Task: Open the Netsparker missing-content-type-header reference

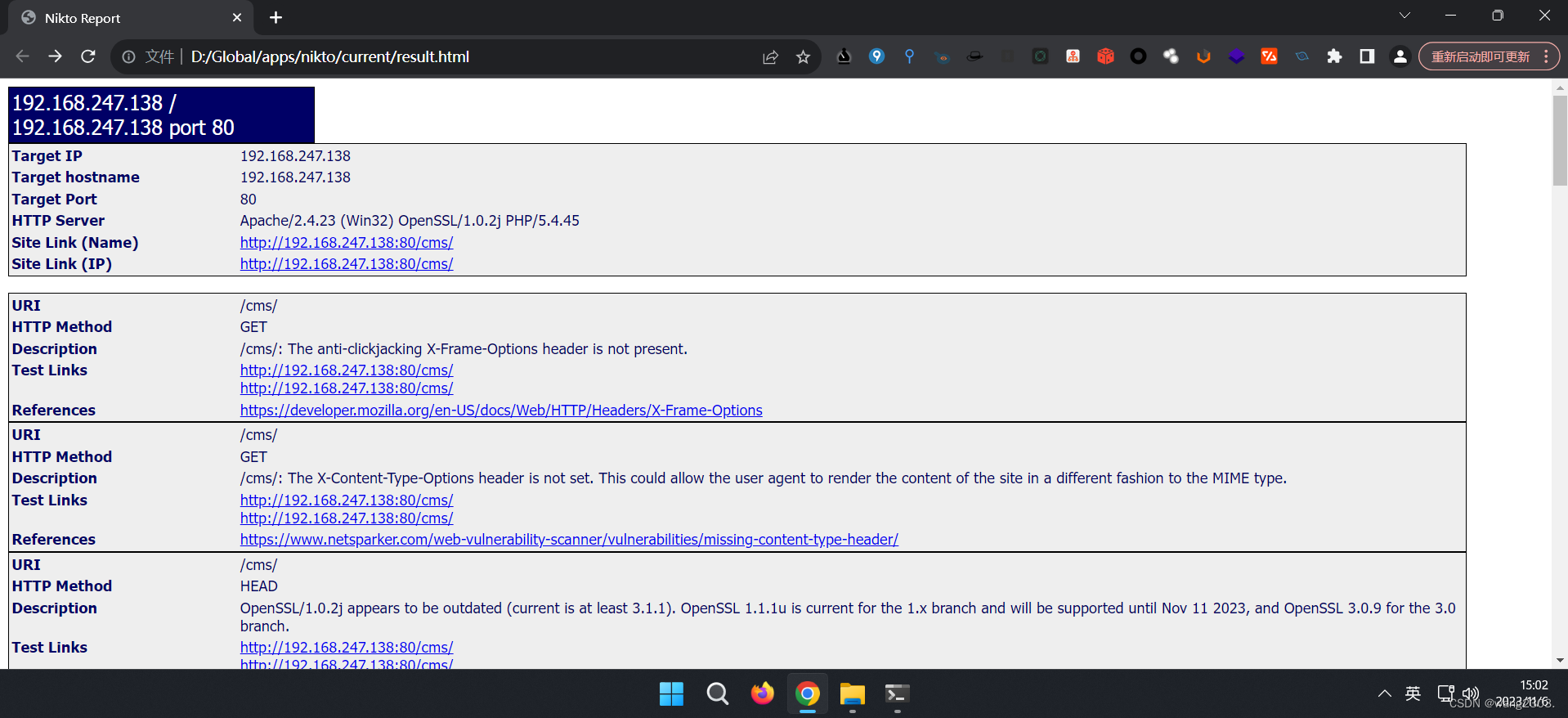Action: pos(569,540)
